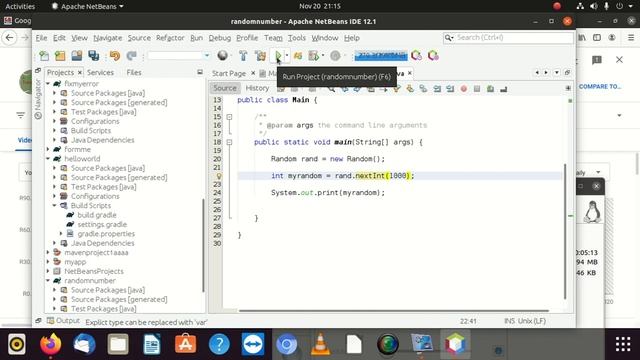Click the red Start Macro Recording icon
Screen dimensions: 640x360
point(464,89)
